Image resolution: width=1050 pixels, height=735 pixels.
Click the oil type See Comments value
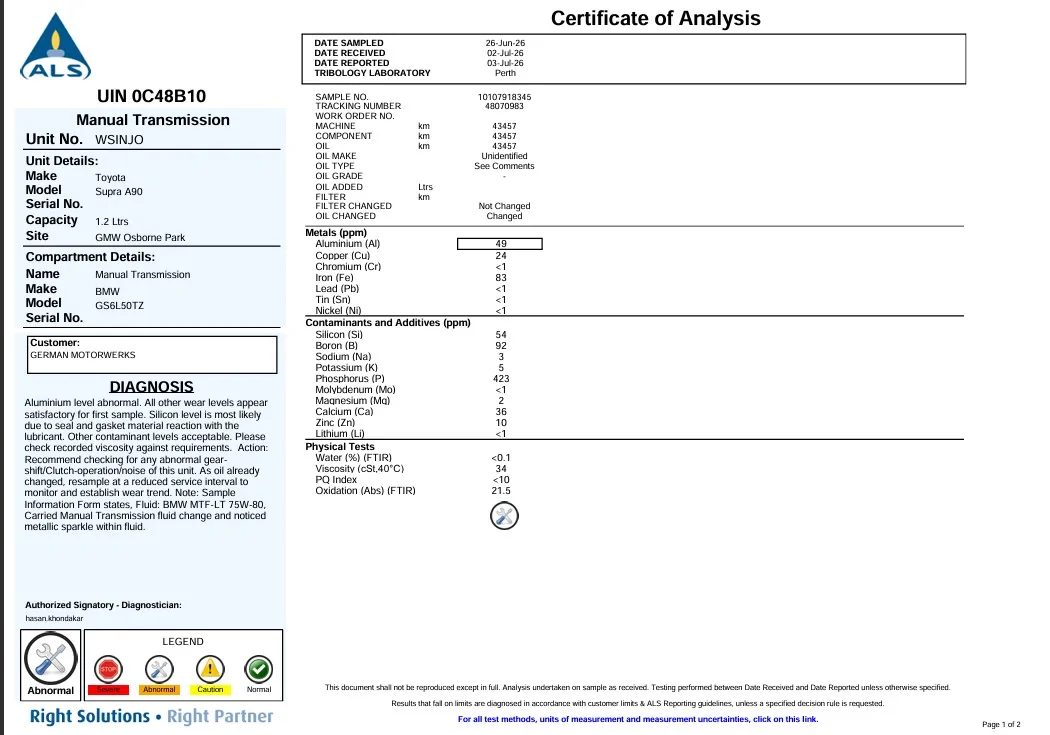coord(504,166)
